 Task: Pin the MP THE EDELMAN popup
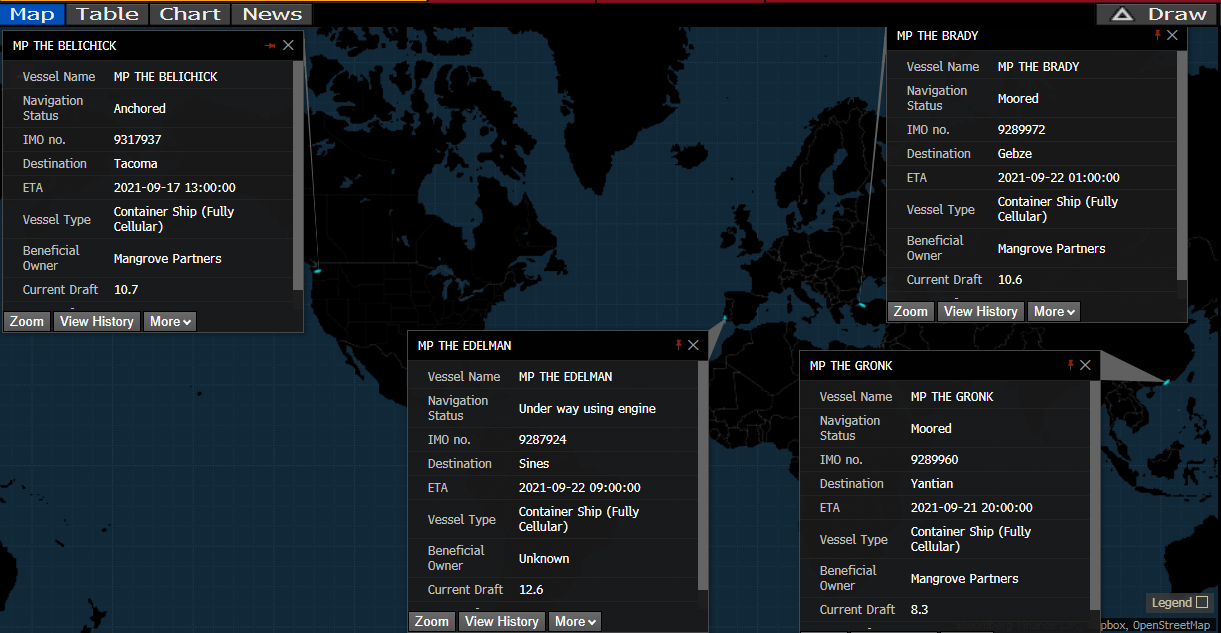point(679,345)
